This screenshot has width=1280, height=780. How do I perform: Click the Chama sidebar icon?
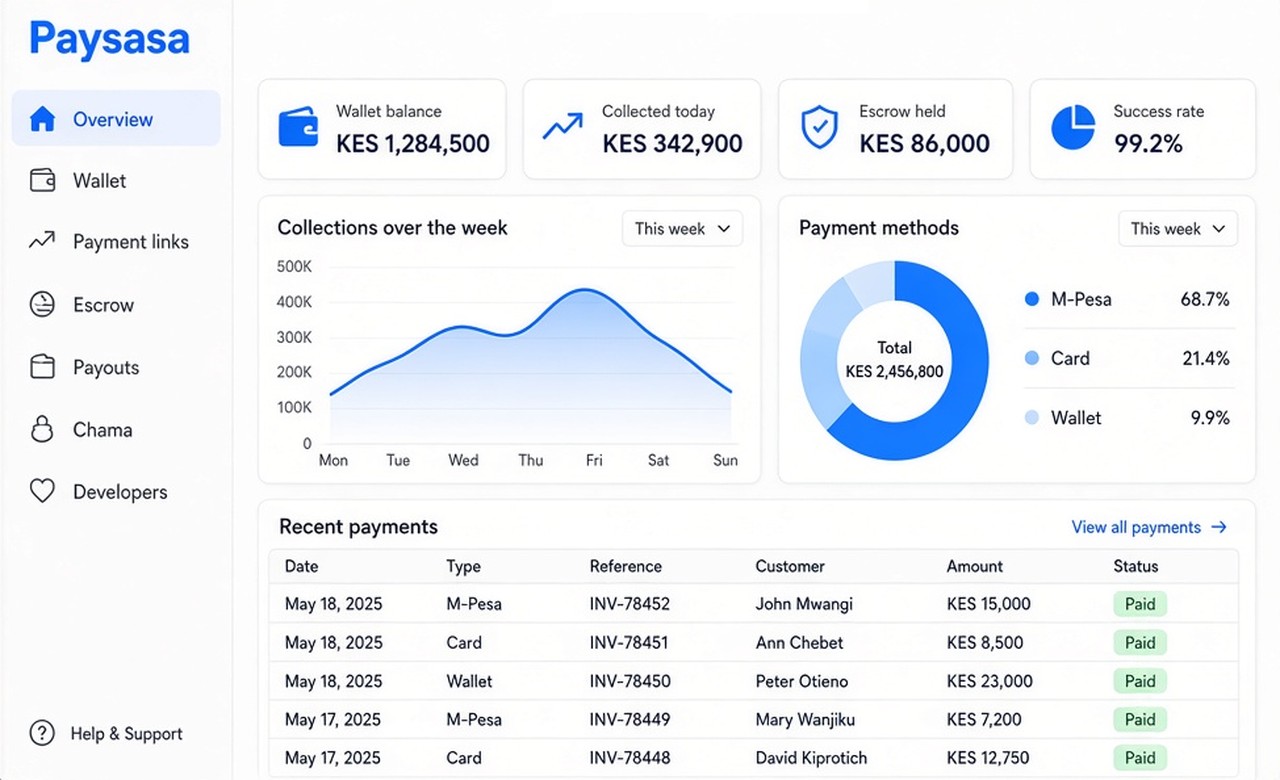pyautogui.click(x=42, y=429)
